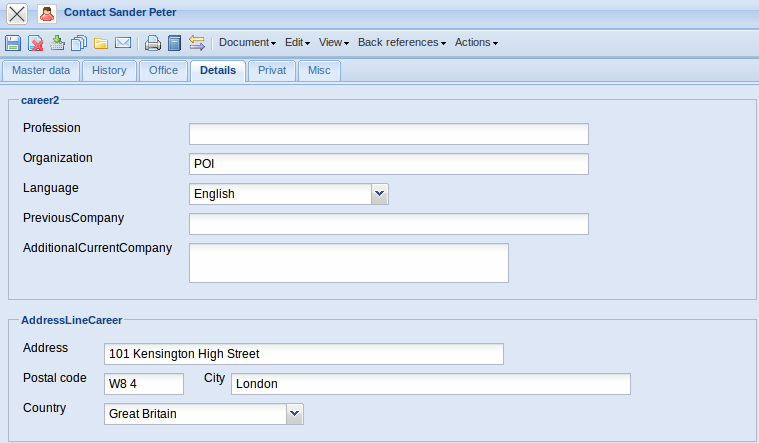This screenshot has height=443, width=759.
Task: Close the contact with the X button
Action: pos(17,14)
